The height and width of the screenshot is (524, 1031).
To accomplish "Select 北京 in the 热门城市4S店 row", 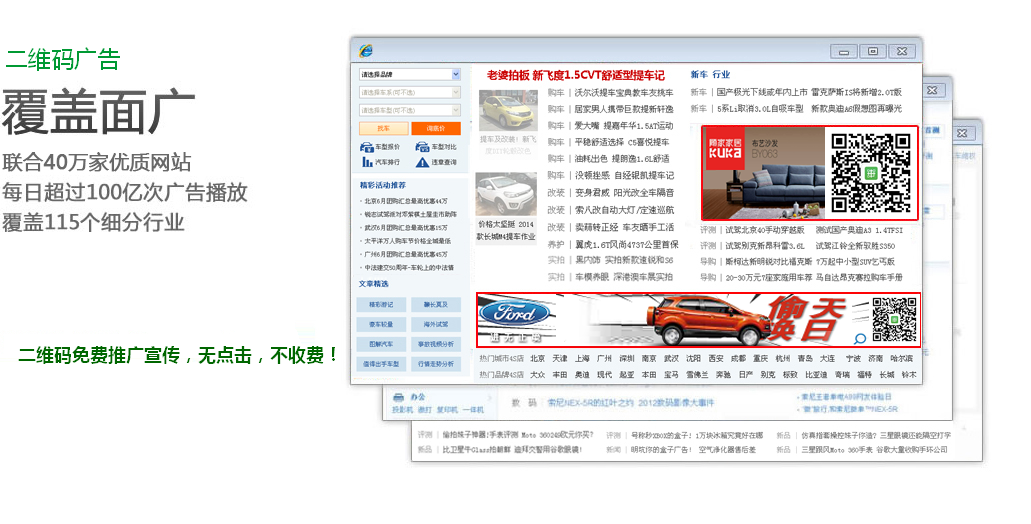I will (x=538, y=359).
